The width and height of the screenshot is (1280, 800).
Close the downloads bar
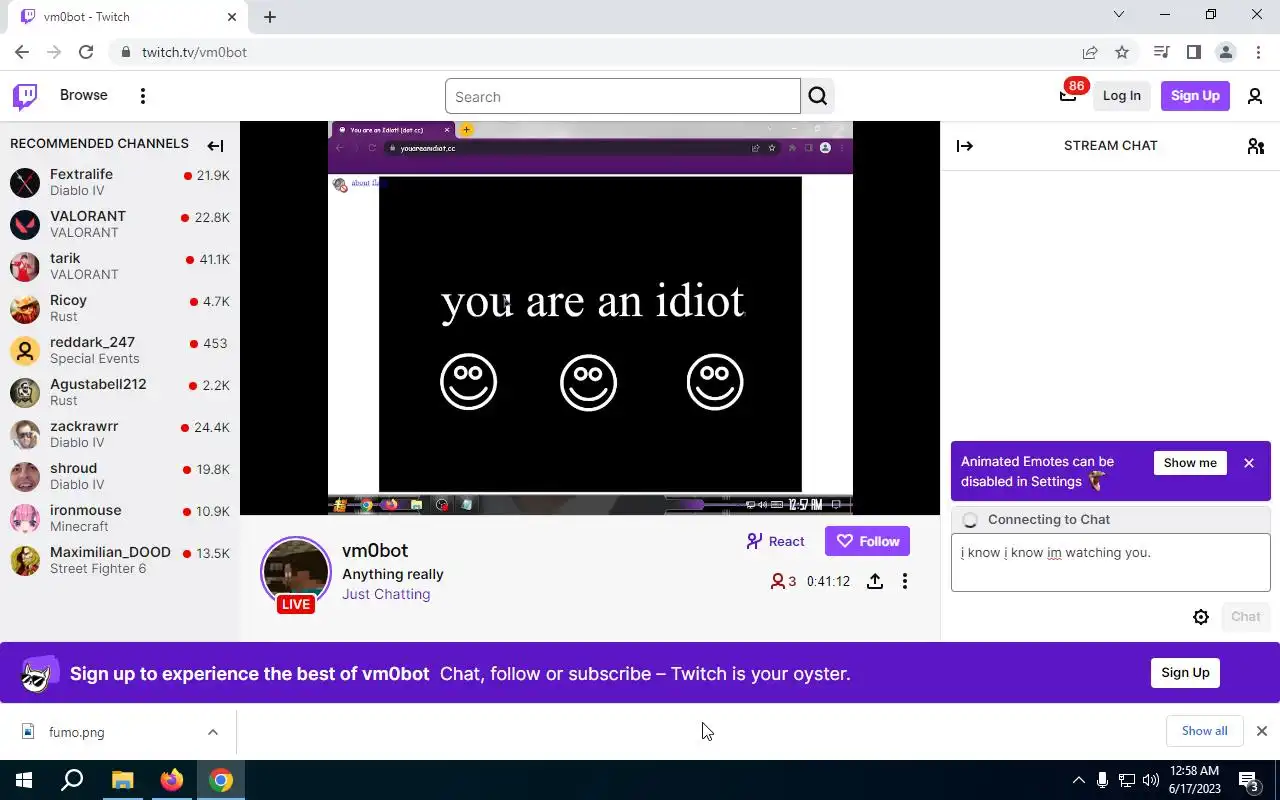point(1261,731)
